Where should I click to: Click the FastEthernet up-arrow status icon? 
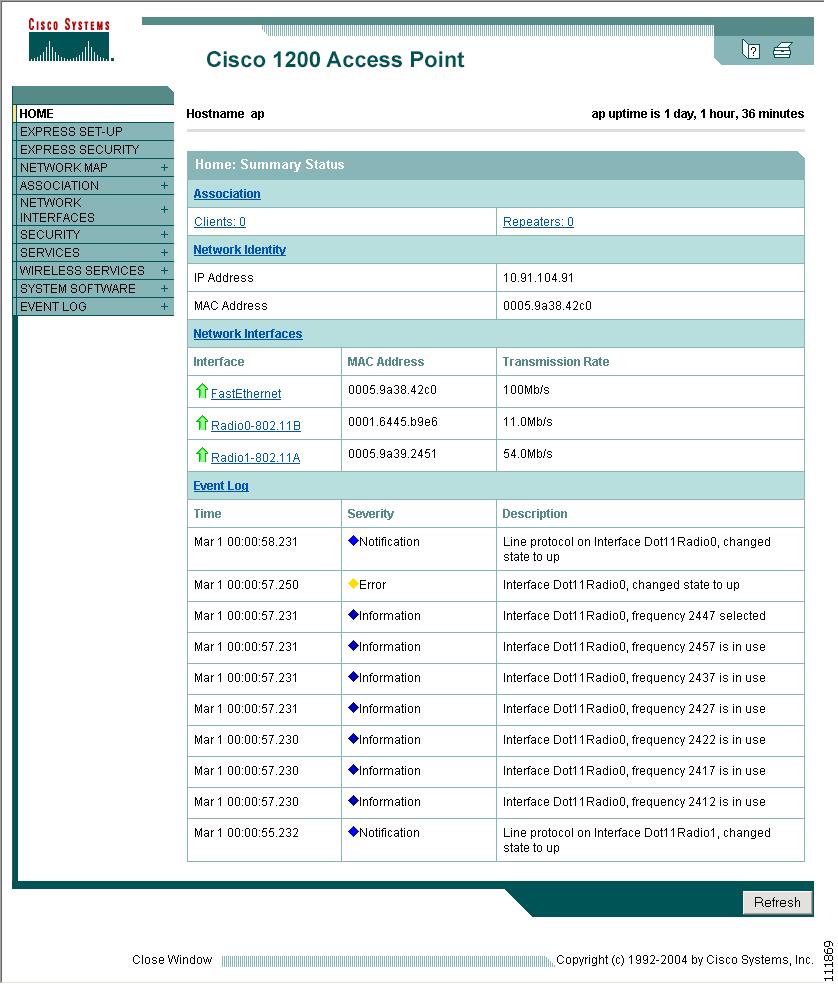201,391
